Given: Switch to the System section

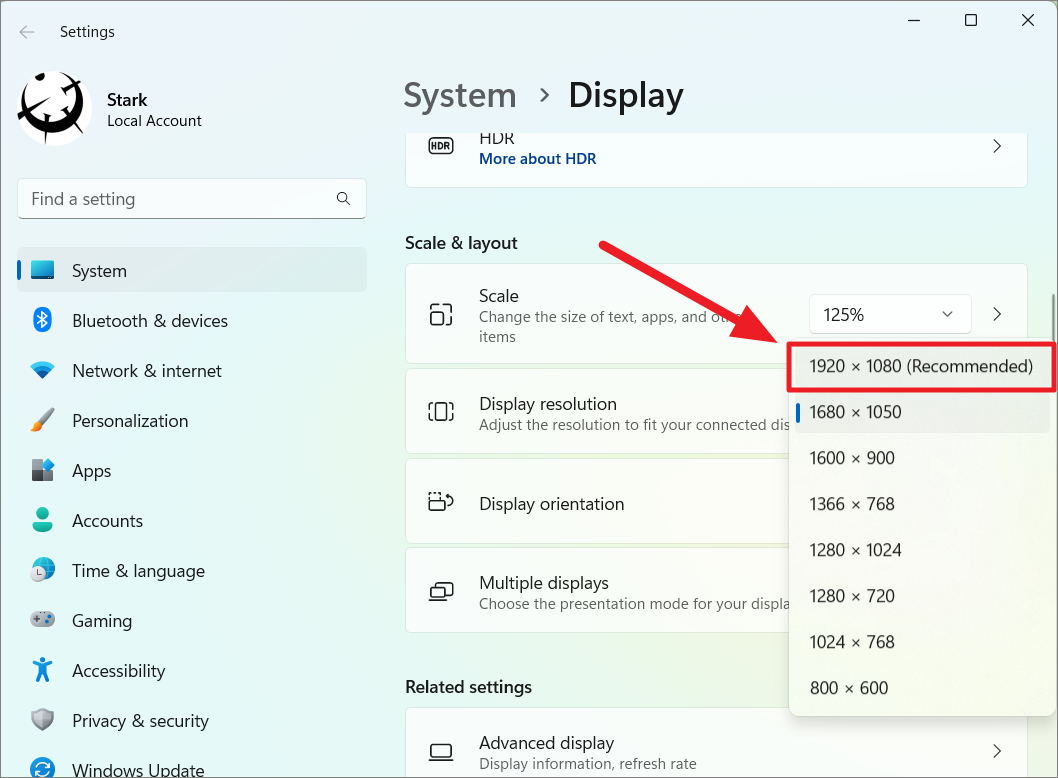Looking at the screenshot, I should coord(99,270).
